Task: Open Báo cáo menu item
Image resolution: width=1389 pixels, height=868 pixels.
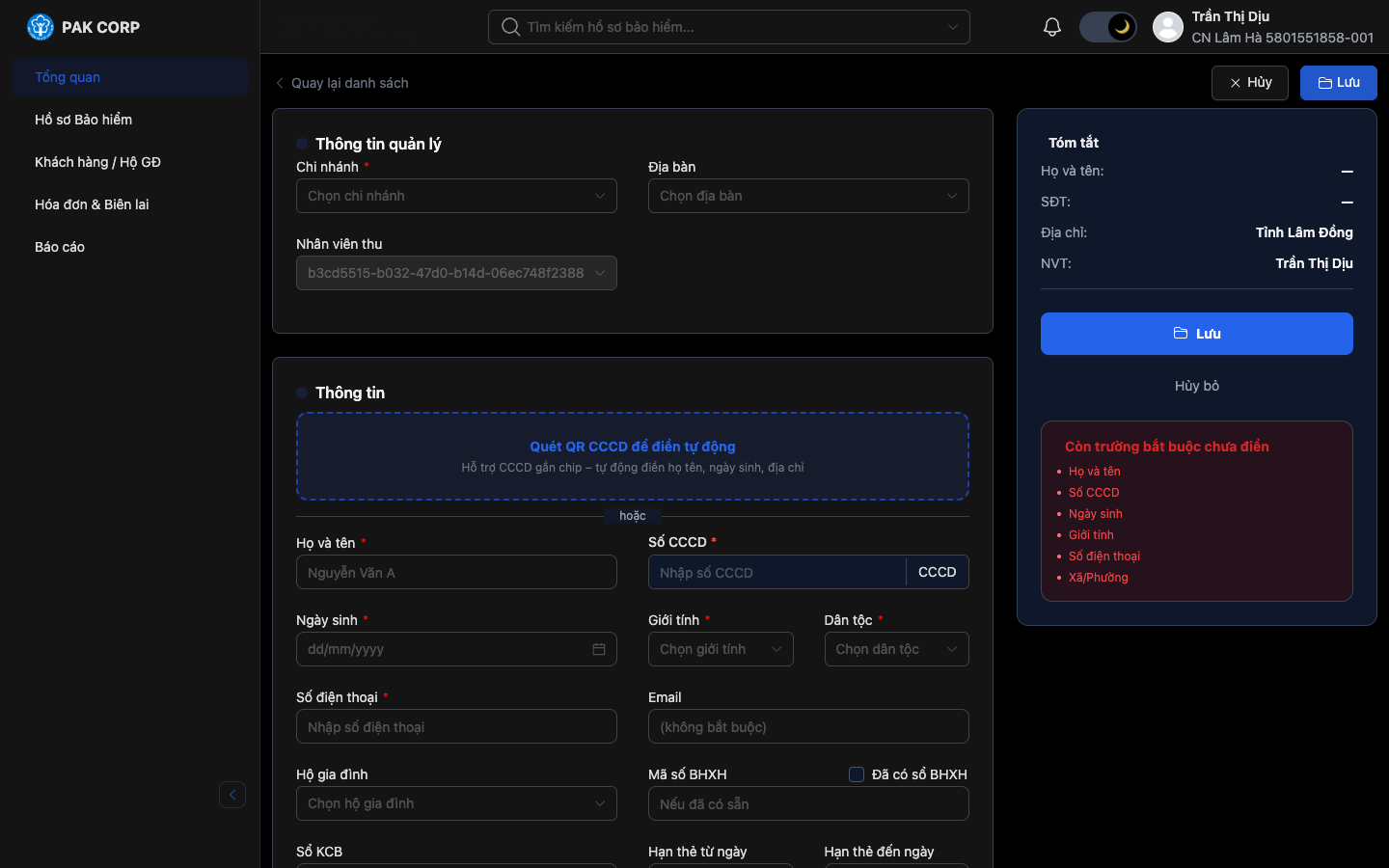Action: [x=130, y=247]
